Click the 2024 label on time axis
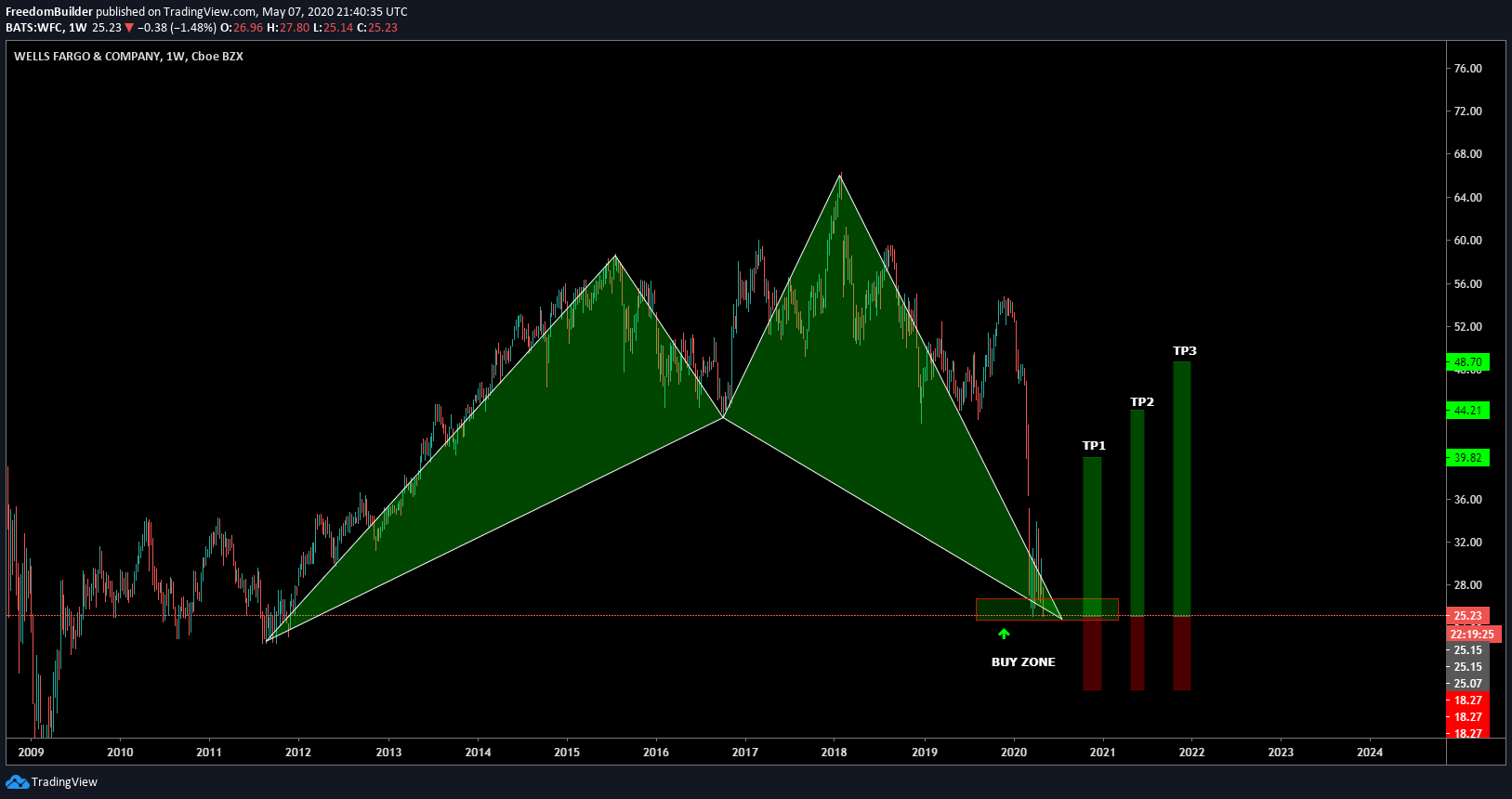This screenshot has height=799, width=1512. [x=1370, y=753]
